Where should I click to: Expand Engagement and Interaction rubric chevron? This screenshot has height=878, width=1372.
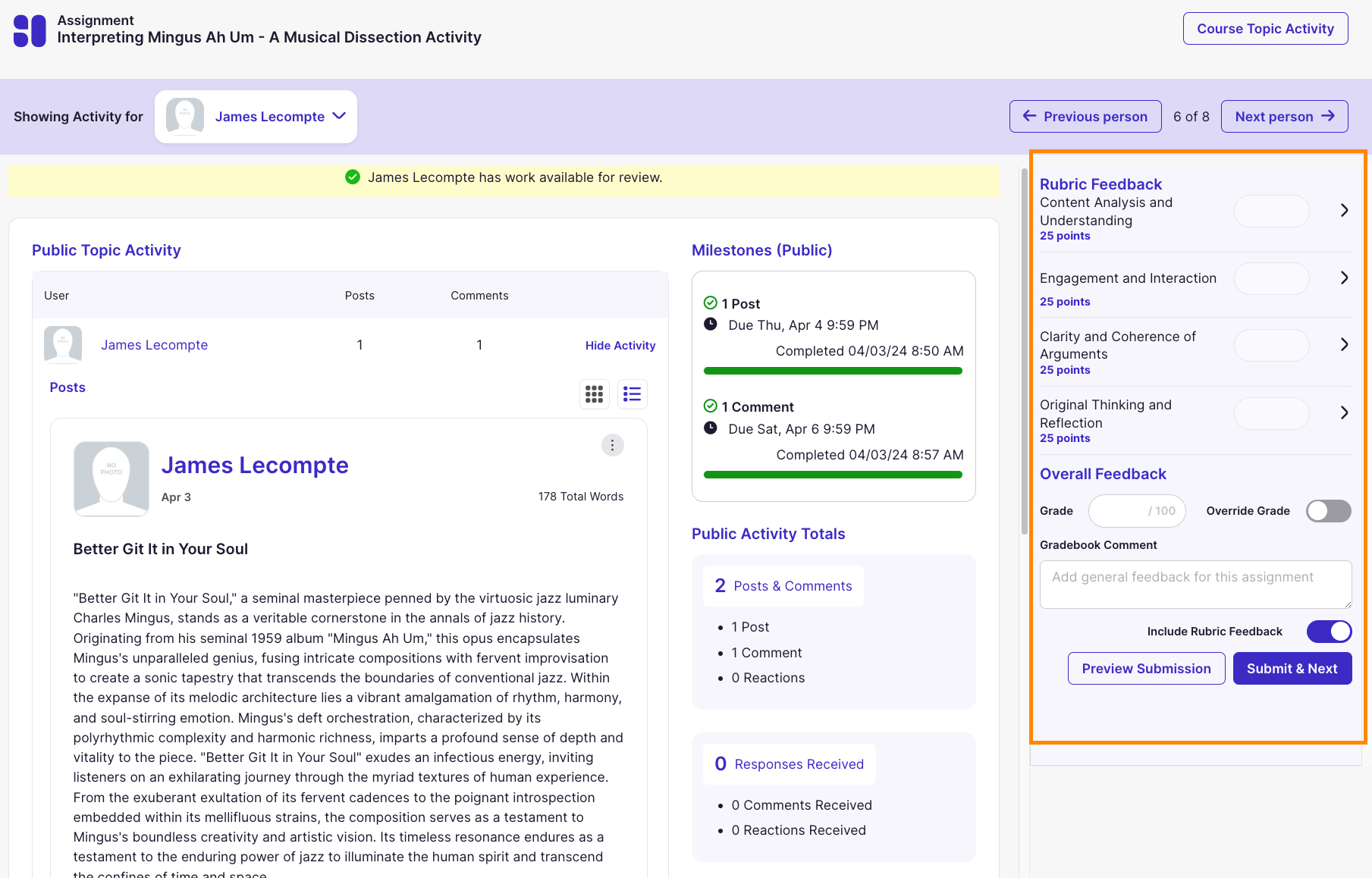[1344, 278]
